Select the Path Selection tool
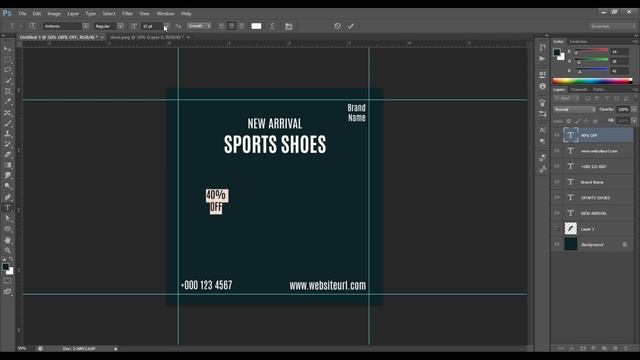 click(7, 218)
